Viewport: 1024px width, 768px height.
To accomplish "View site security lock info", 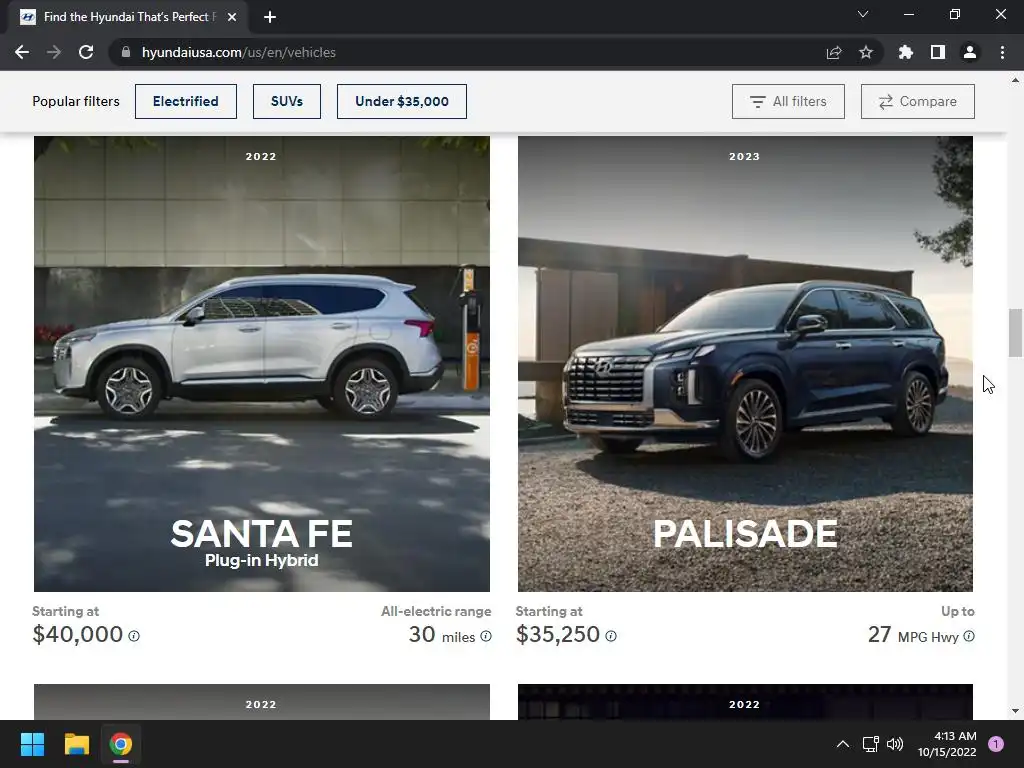I will tap(126, 52).
